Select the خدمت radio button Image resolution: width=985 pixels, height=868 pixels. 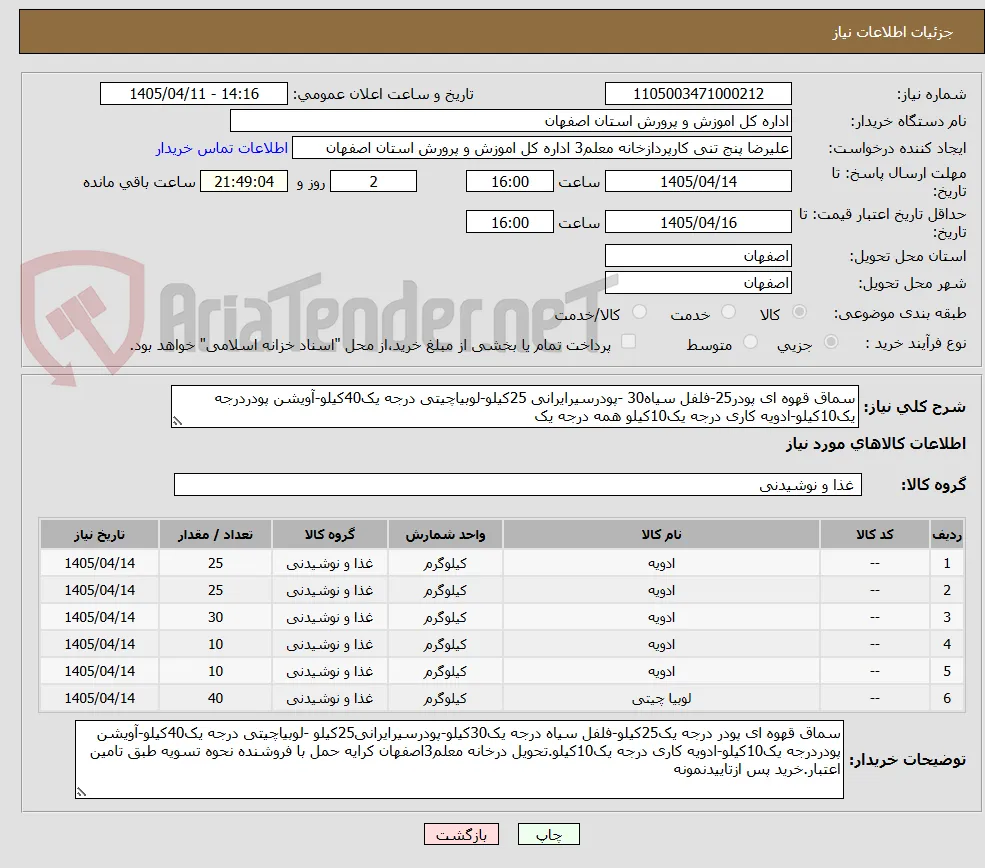[x=729, y=312]
